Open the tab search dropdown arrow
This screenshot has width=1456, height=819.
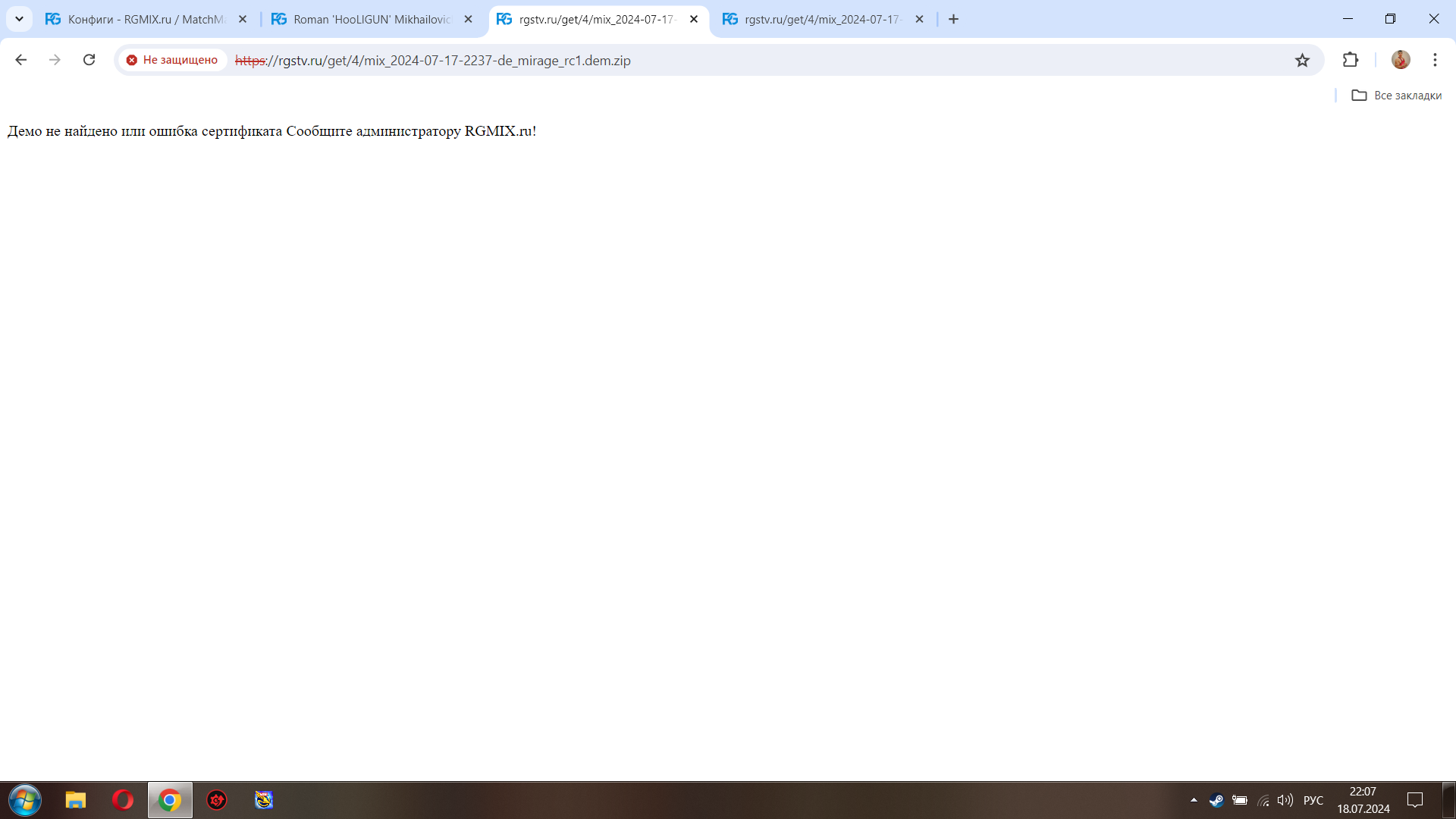tap(19, 19)
